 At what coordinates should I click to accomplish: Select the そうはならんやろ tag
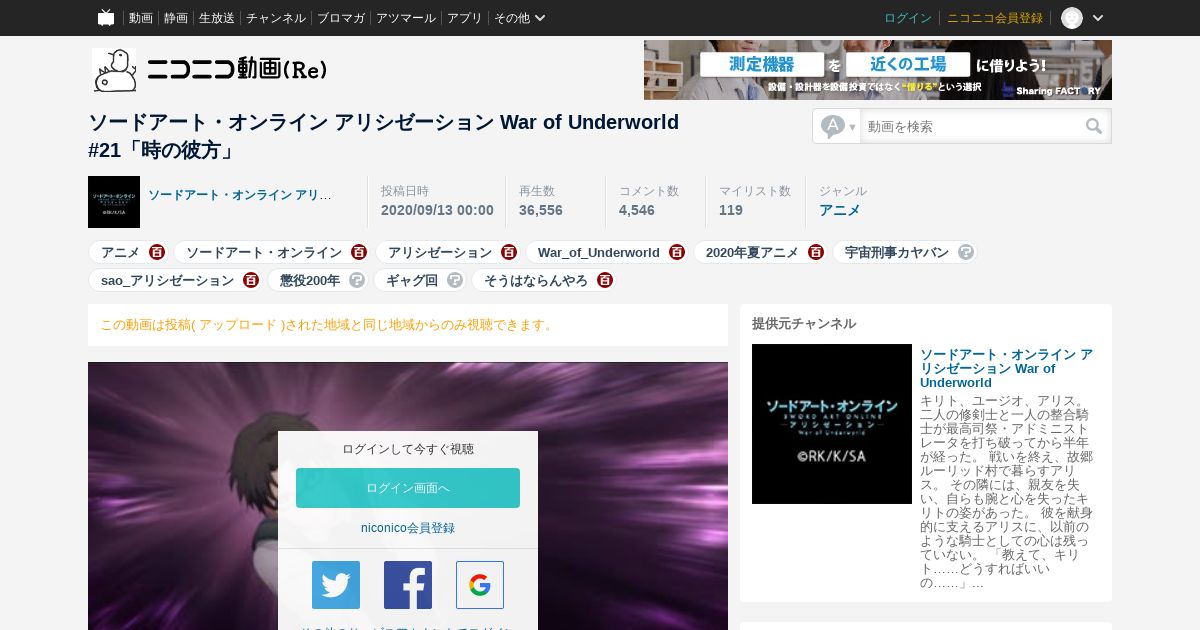coord(536,280)
